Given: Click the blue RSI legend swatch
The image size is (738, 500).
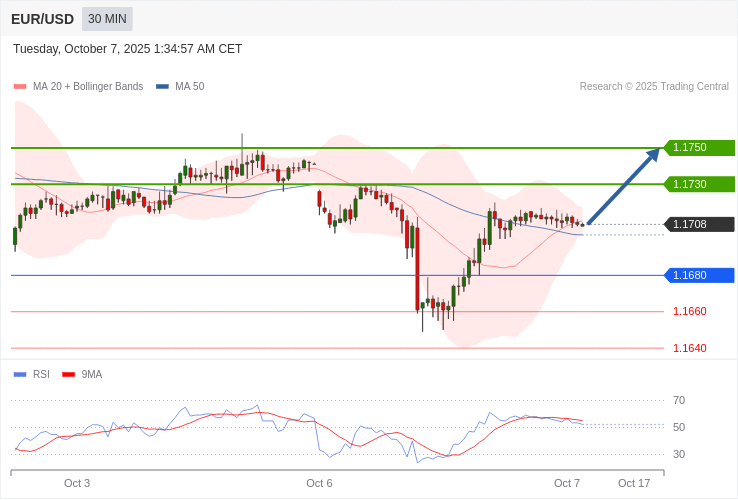Looking at the screenshot, I should tap(20, 375).
